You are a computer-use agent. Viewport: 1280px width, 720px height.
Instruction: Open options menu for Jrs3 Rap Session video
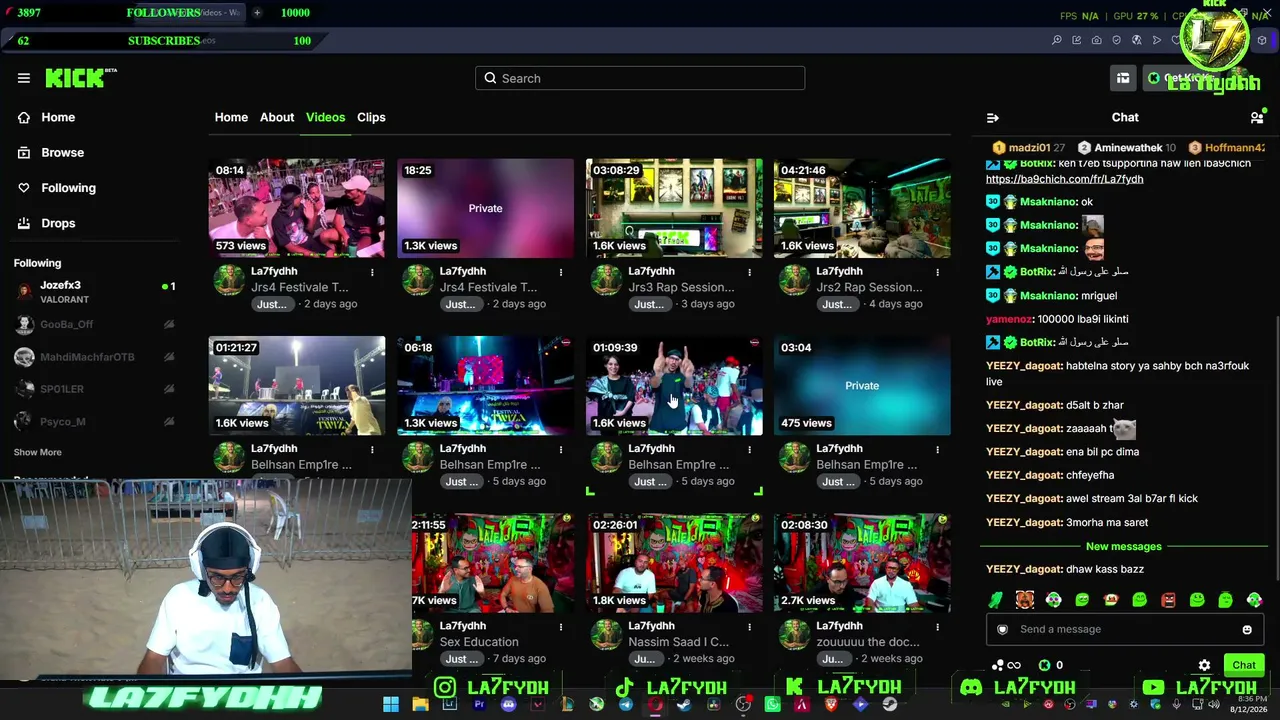click(749, 272)
